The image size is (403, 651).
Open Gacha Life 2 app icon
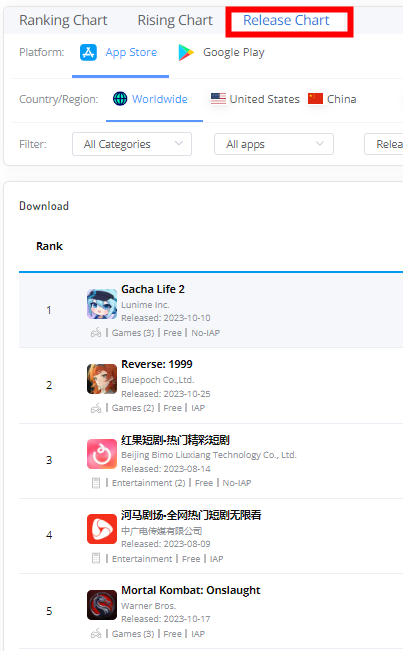pos(102,304)
